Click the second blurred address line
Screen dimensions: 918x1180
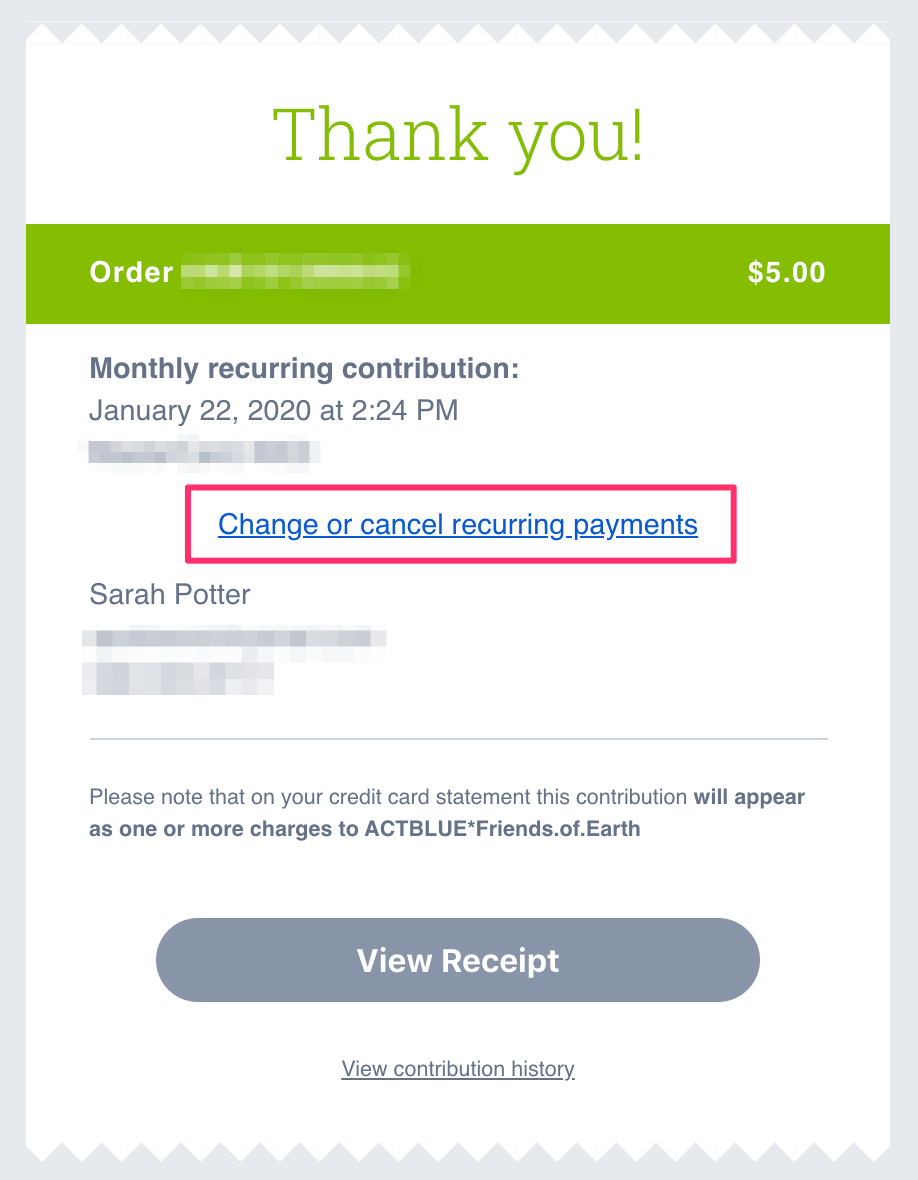(178, 678)
